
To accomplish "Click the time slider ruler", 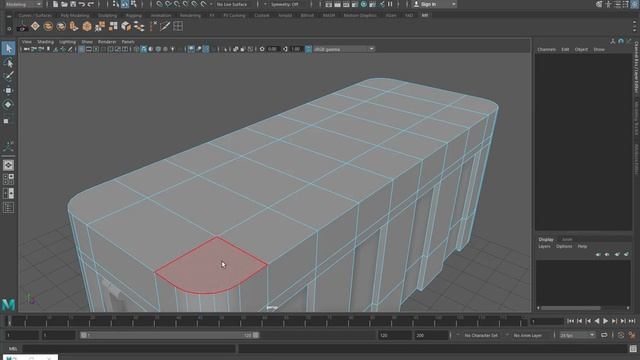I will click(x=267, y=321).
